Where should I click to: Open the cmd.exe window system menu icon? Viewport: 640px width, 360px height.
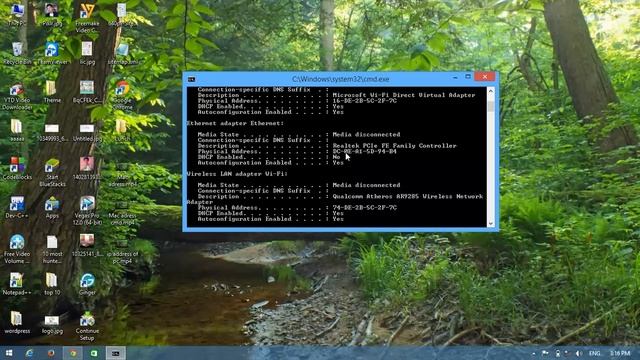pos(191,79)
